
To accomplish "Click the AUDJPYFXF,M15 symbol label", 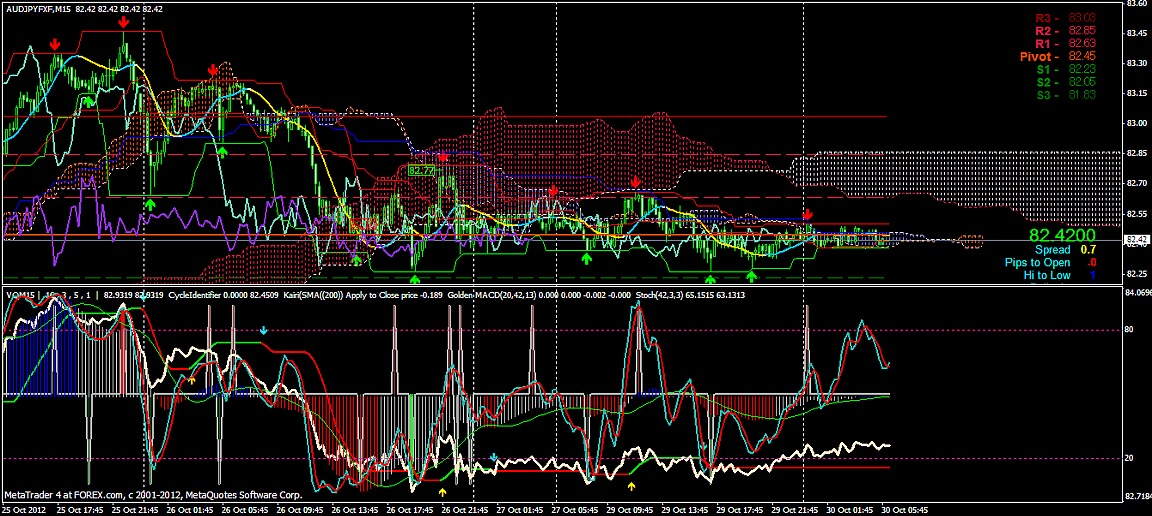I will (41, 8).
